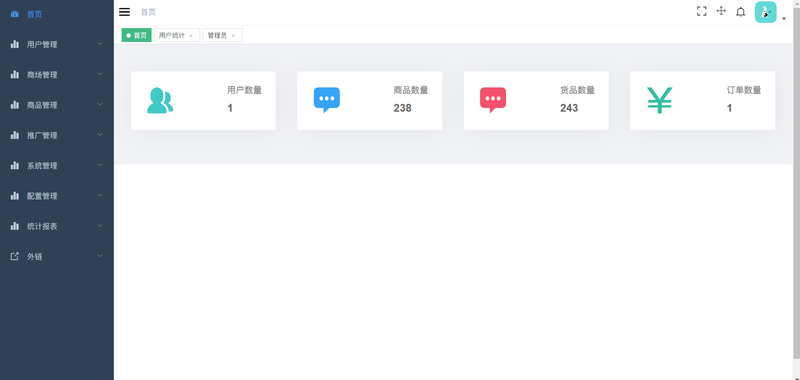This screenshot has width=800, height=380.
Task: Click the value 238 in 商品数量 card
Action: click(x=403, y=108)
